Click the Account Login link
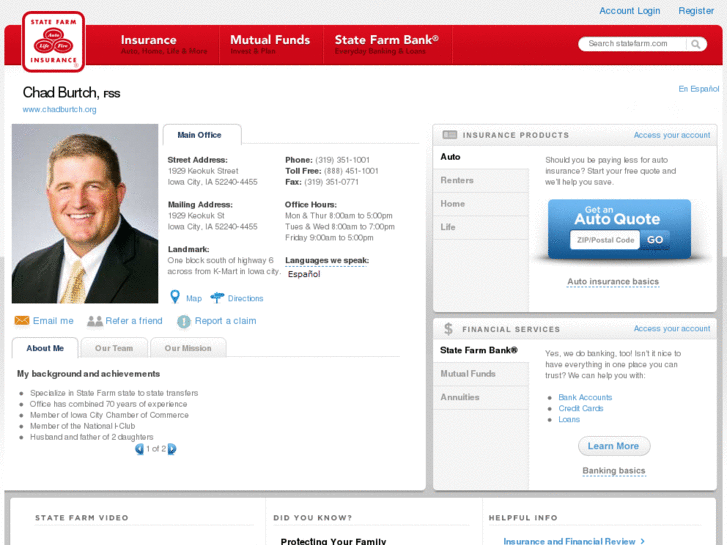 click(630, 11)
